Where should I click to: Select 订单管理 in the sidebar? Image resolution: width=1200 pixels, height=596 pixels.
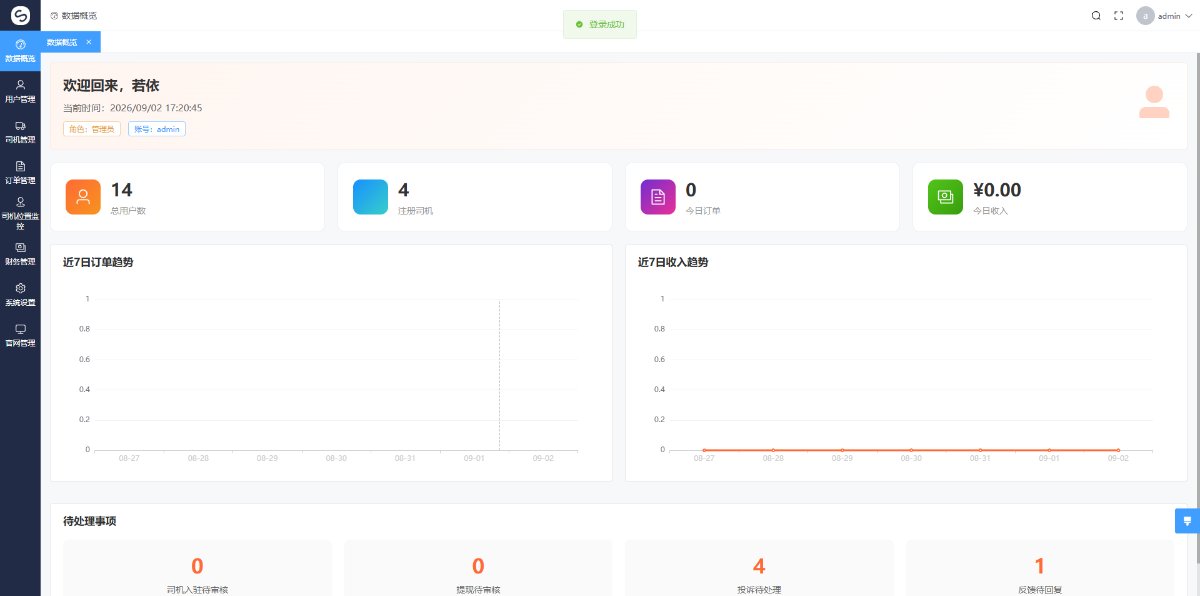(20, 173)
